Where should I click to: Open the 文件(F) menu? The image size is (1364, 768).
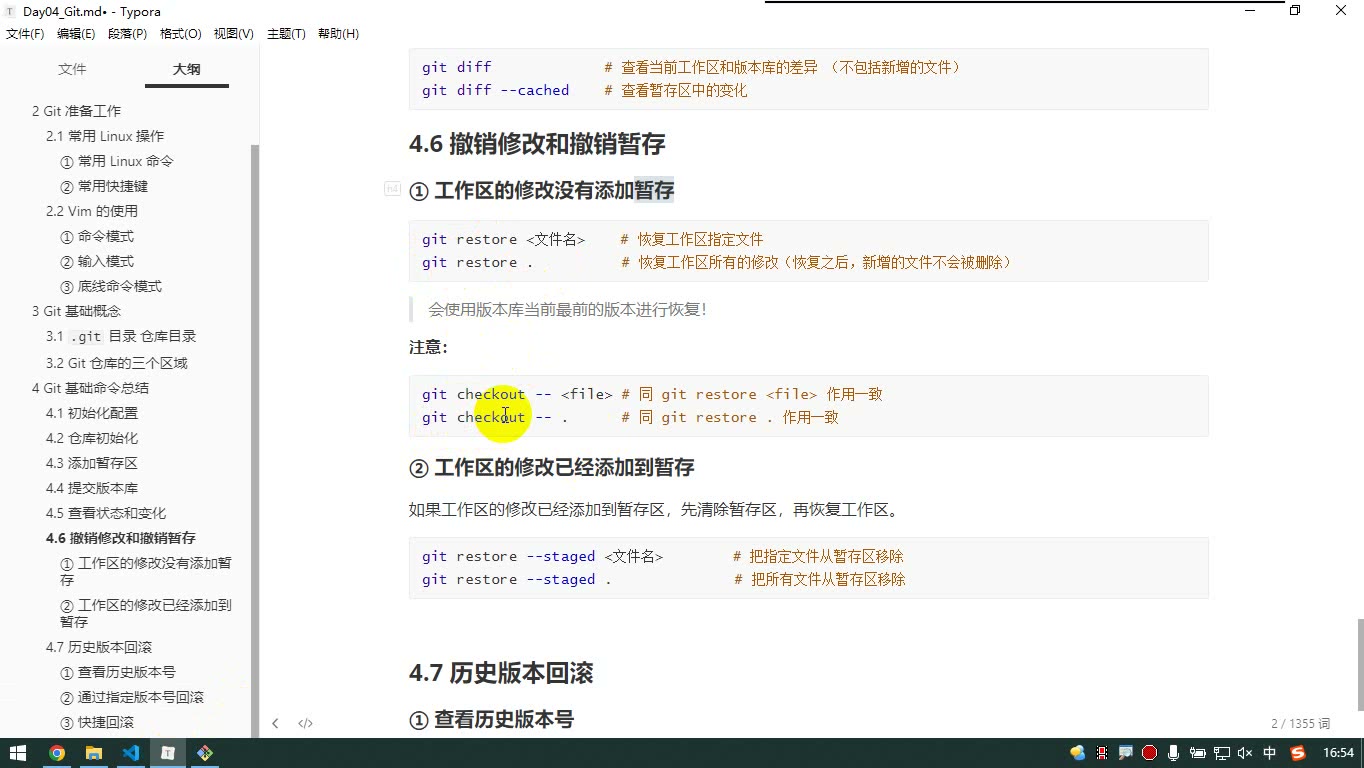pyautogui.click(x=25, y=34)
